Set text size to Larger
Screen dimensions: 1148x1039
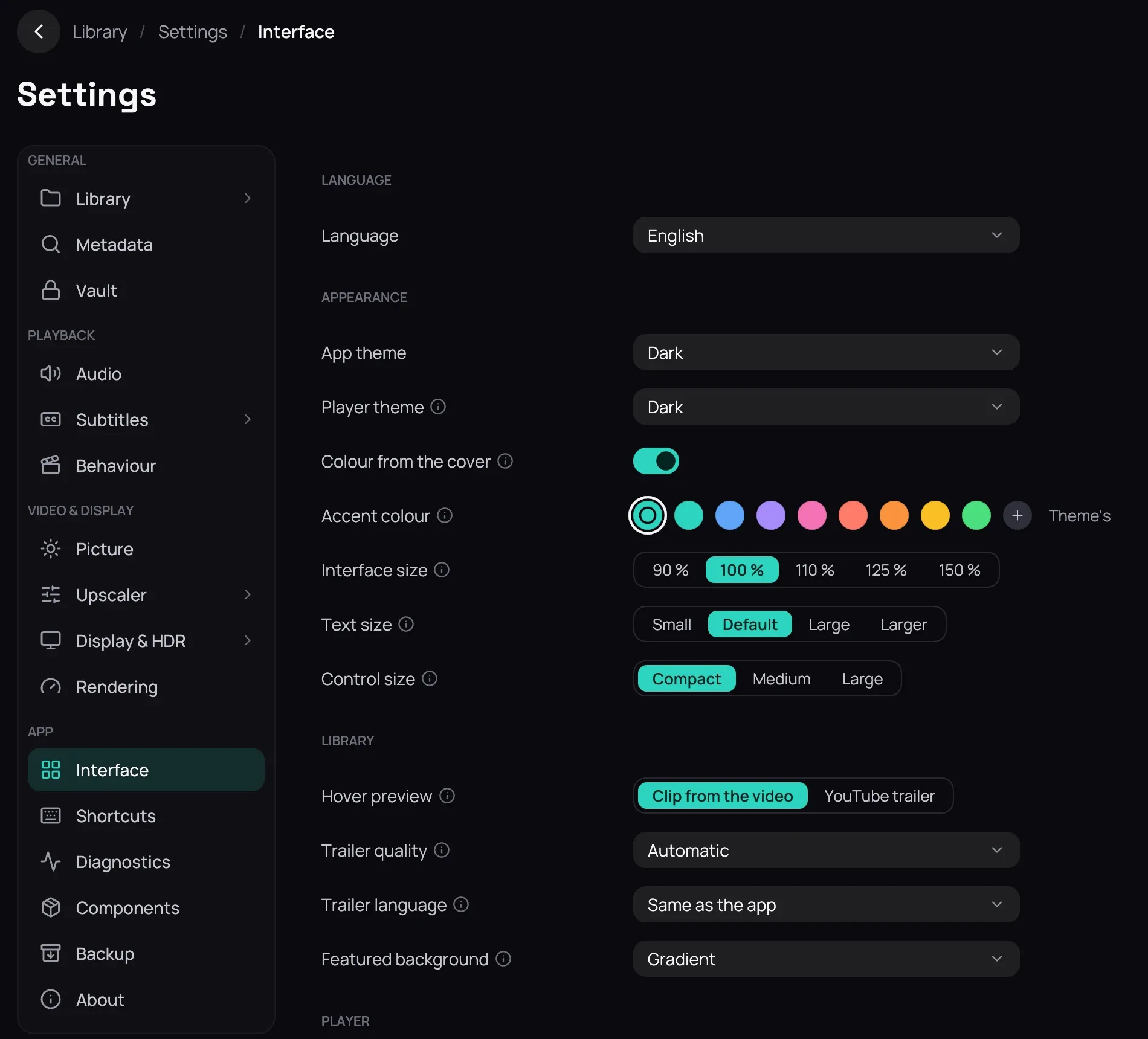click(904, 624)
